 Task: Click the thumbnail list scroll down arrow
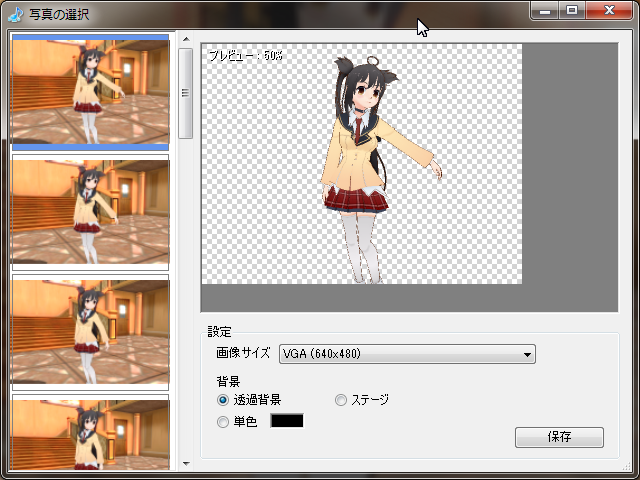[x=186, y=464]
